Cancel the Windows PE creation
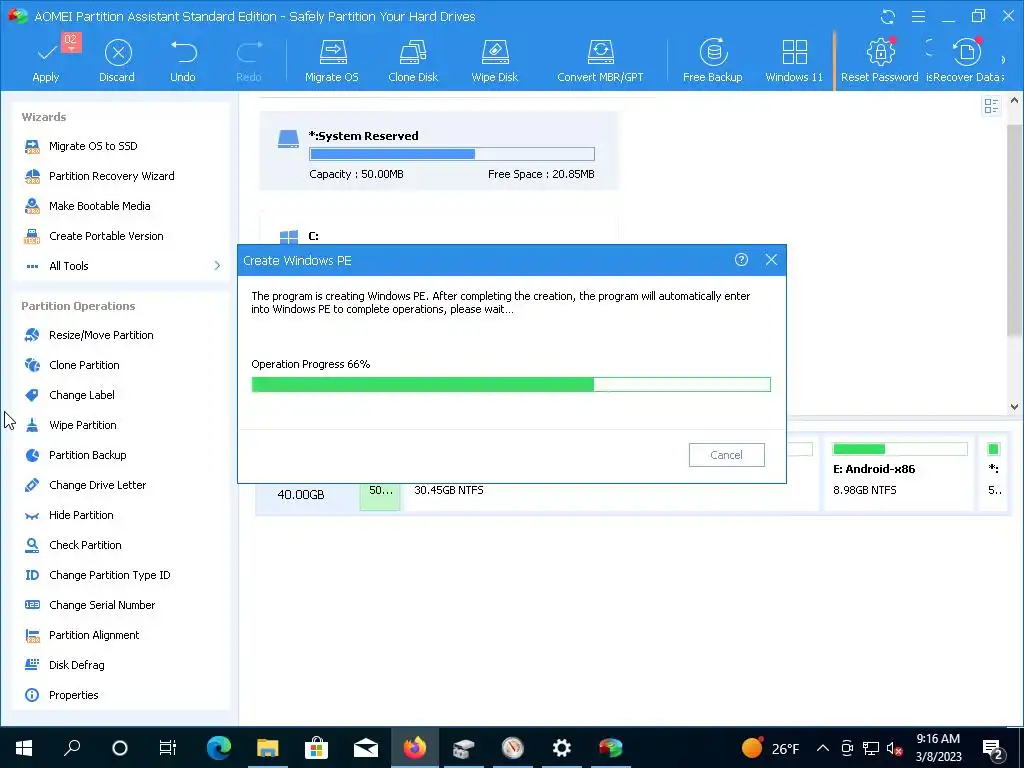The image size is (1024, 768). [726, 455]
